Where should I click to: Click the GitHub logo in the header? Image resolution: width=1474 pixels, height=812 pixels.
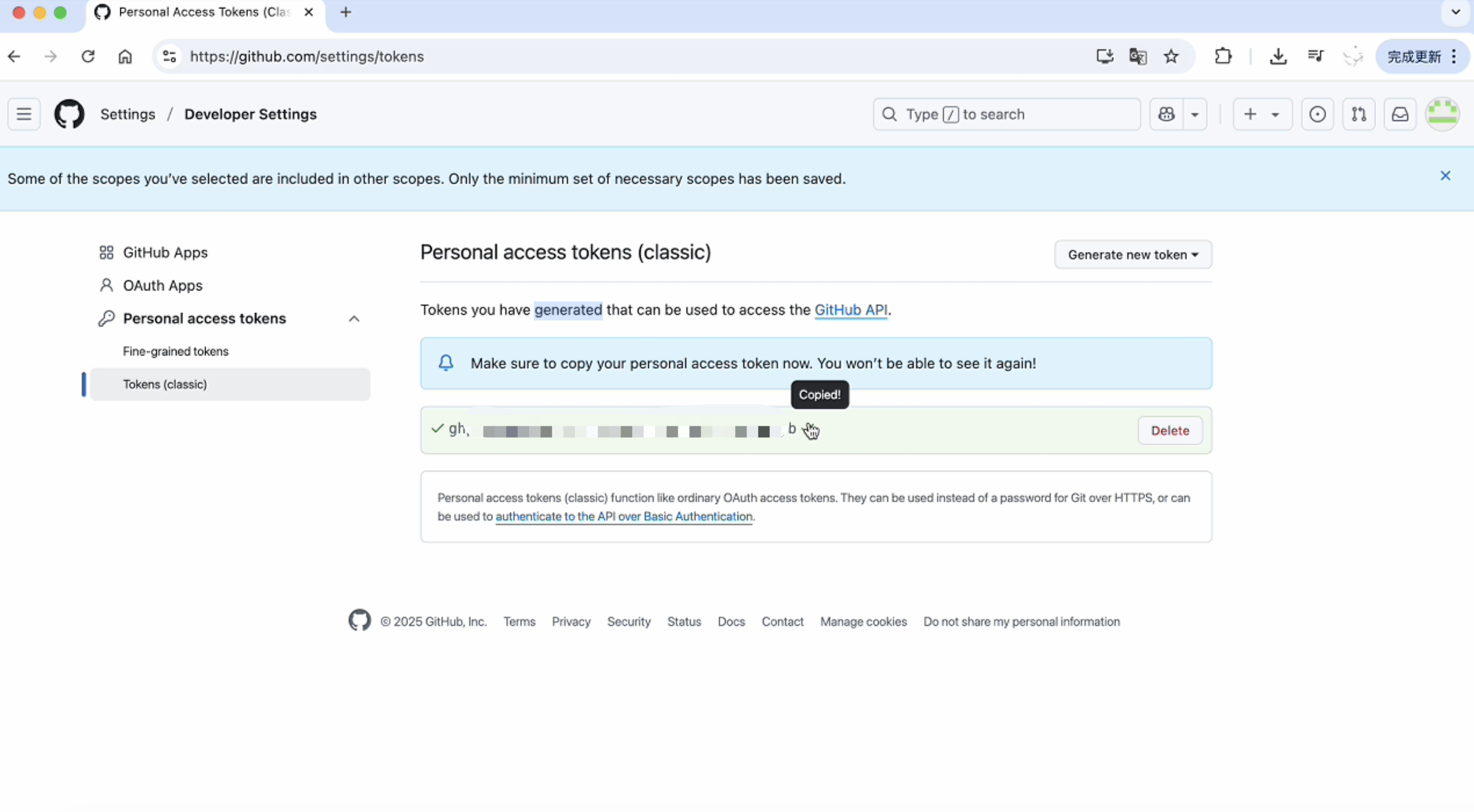pos(69,114)
